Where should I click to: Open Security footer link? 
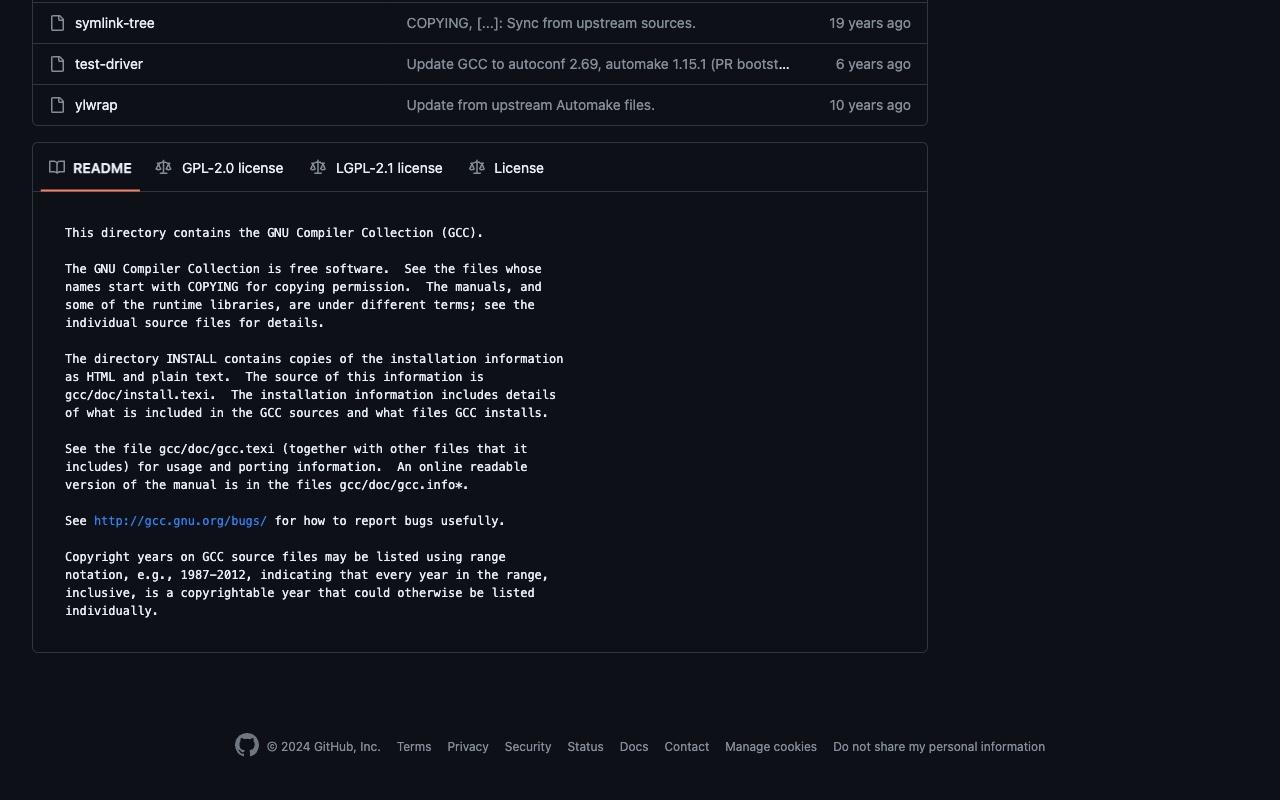(528, 747)
